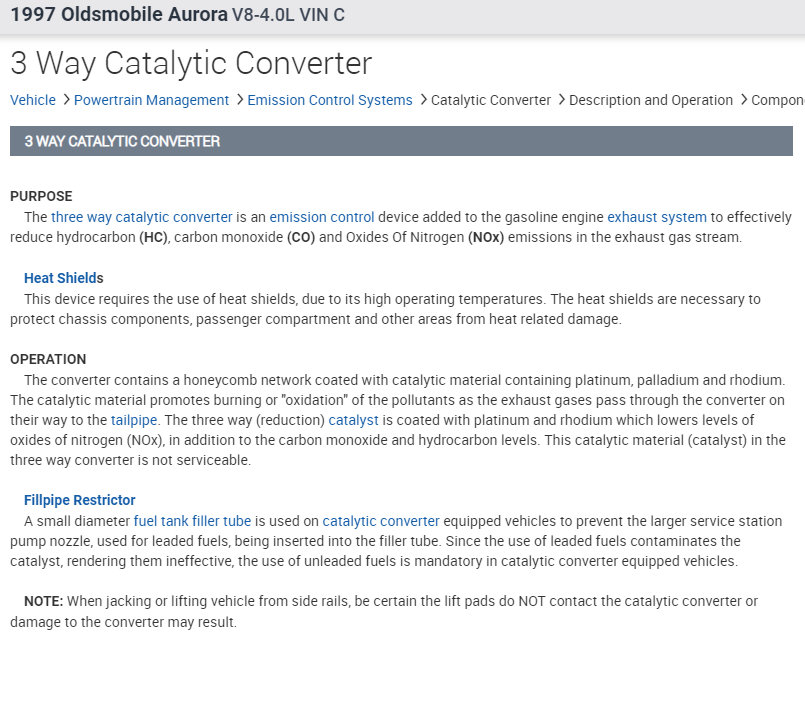
Task: Open the "exhaust system" link
Action: coord(656,217)
